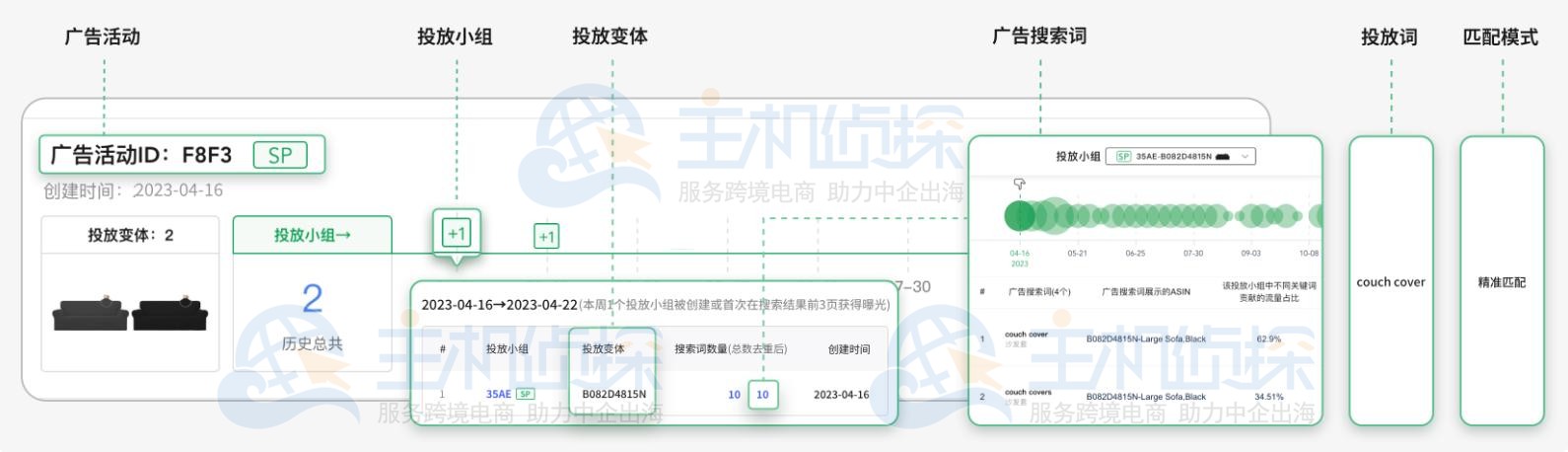This screenshot has height=452, width=1568.
Task: Click the +1 marker in the highlighted callout
Action: coord(457,234)
